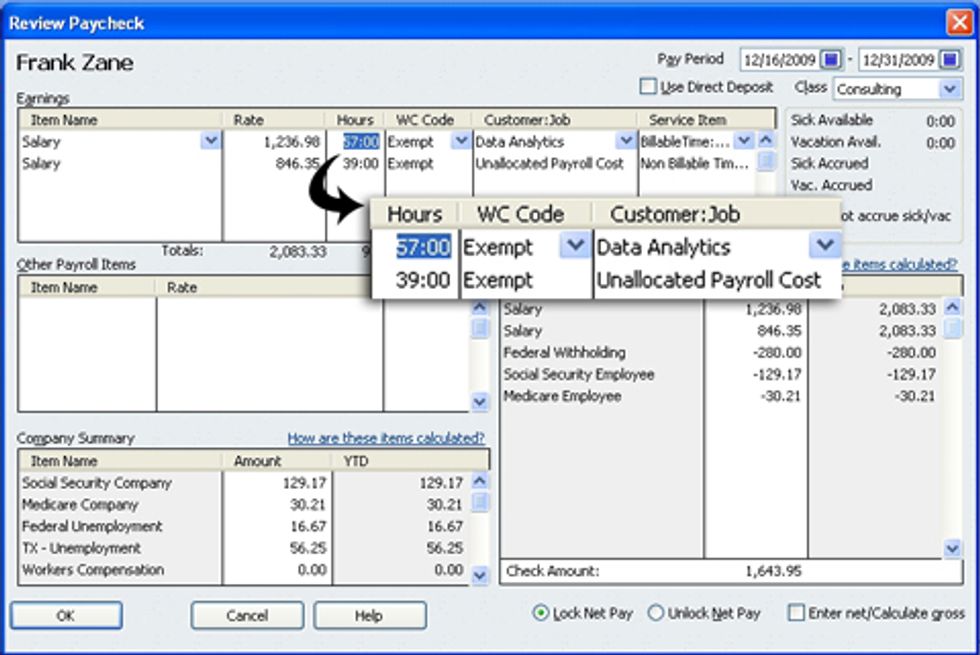This screenshot has height=655, width=980.
Task: Open the Salary item name dropdown
Action: pos(210,141)
